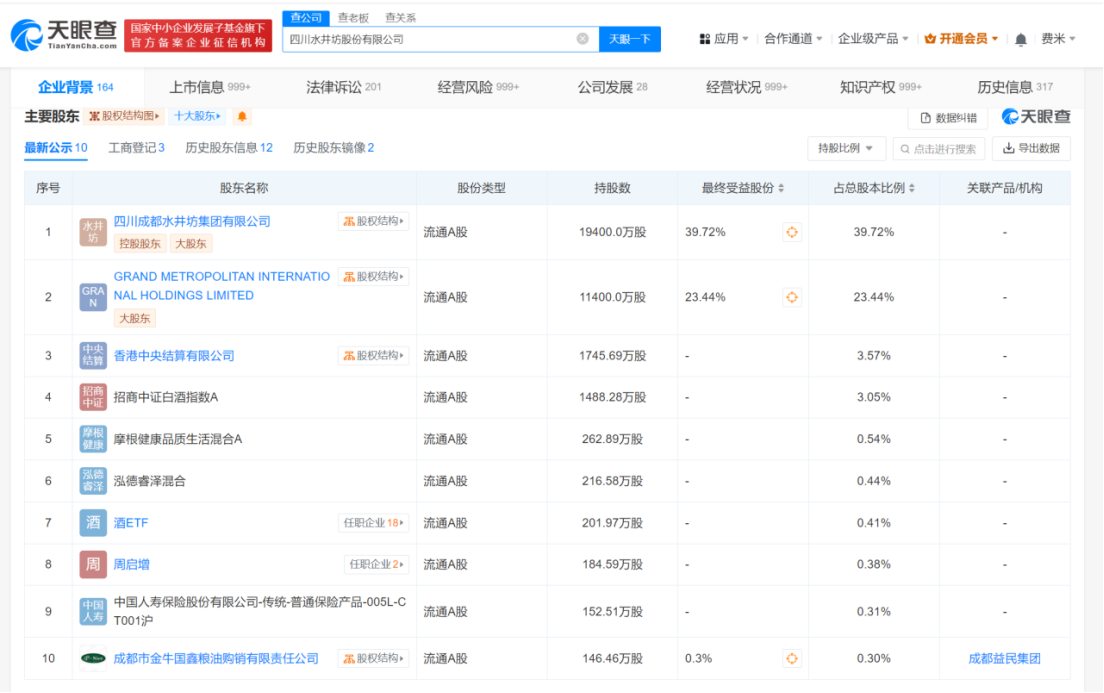The image size is (1104, 693).
Task: Click the 导出数据 button
Action: point(1031,149)
